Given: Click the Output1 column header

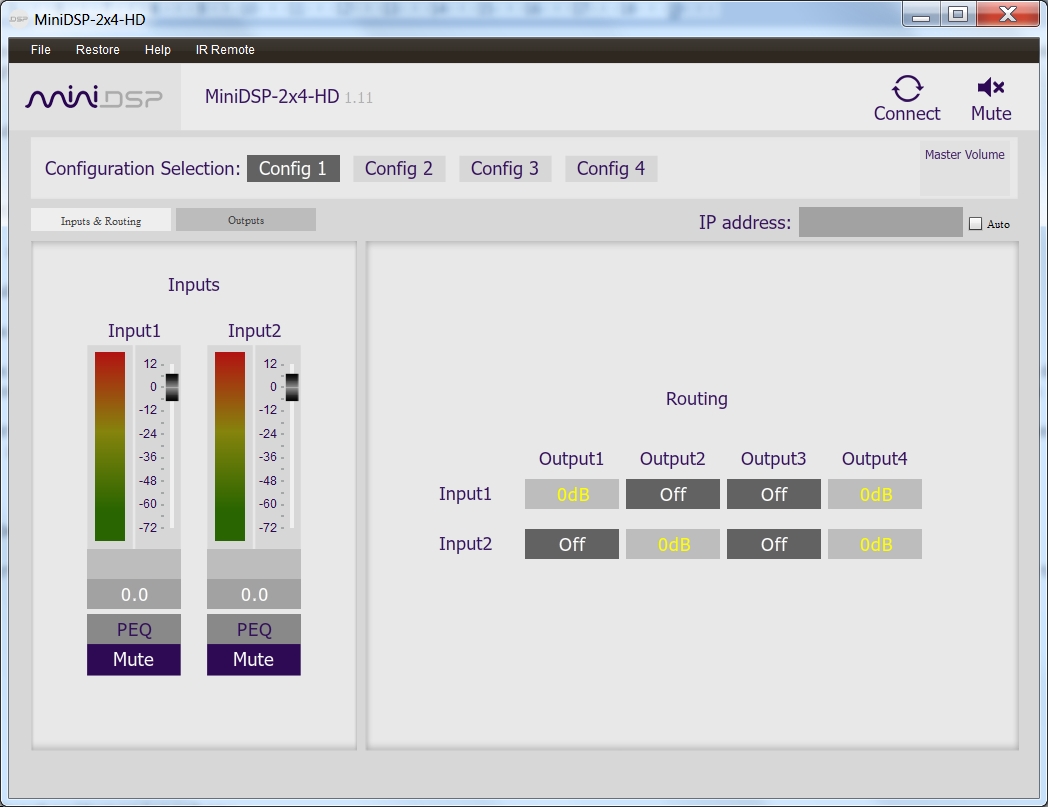Looking at the screenshot, I should pyautogui.click(x=571, y=459).
